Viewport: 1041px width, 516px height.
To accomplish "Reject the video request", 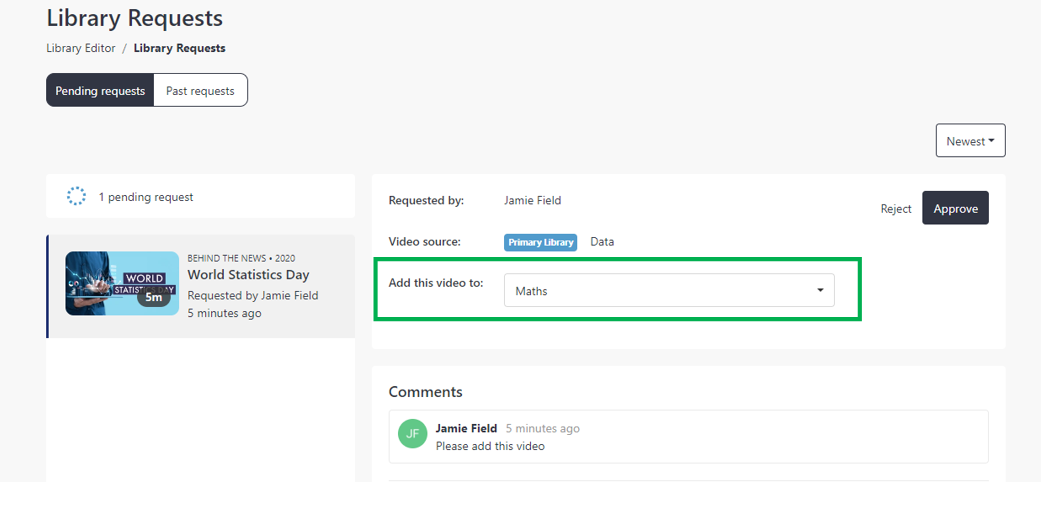I will 896,209.
